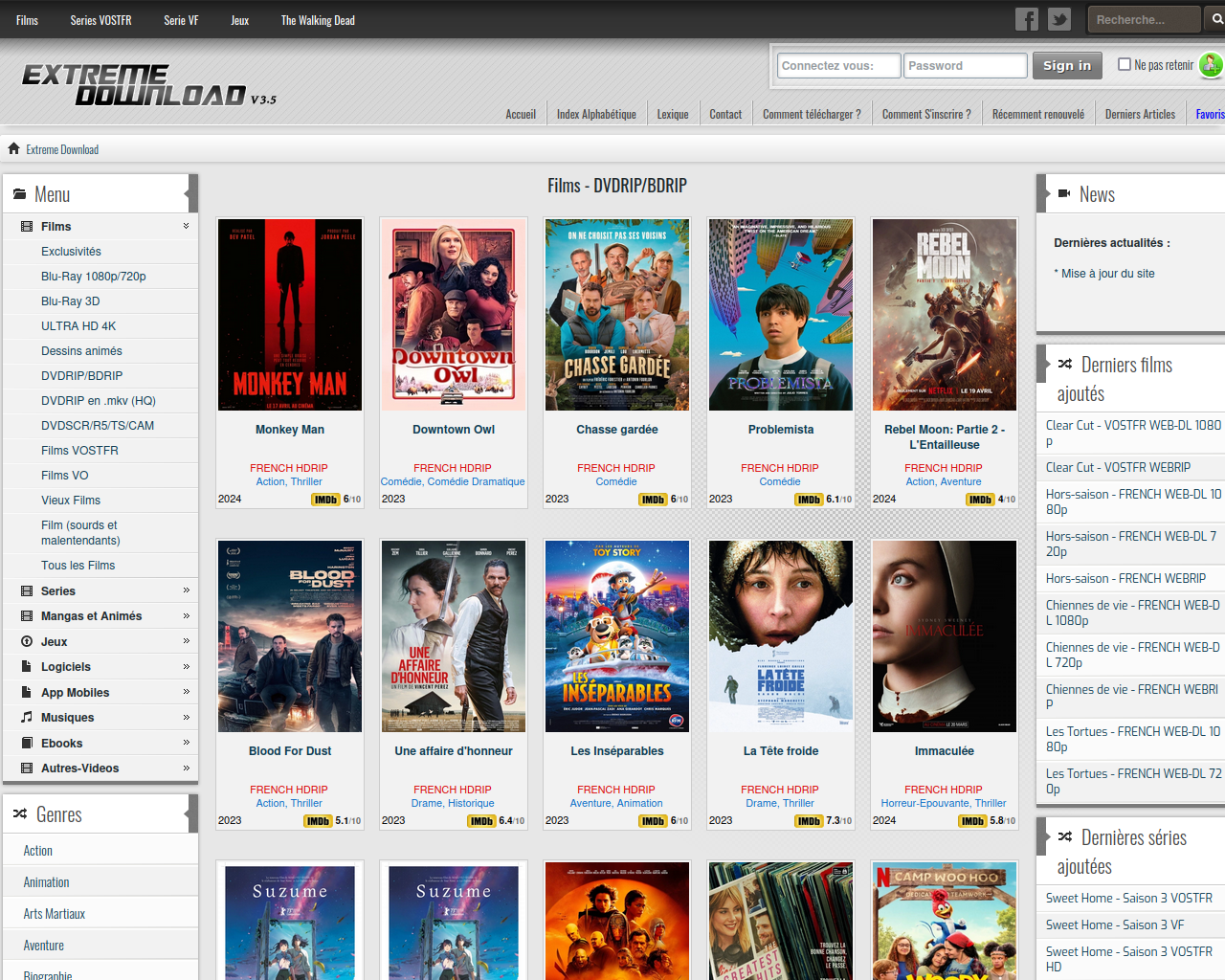Screen dimensions: 1225x980
Task: Open Blu-Ray 1080p/720p sidebar link
Action: [94, 277]
